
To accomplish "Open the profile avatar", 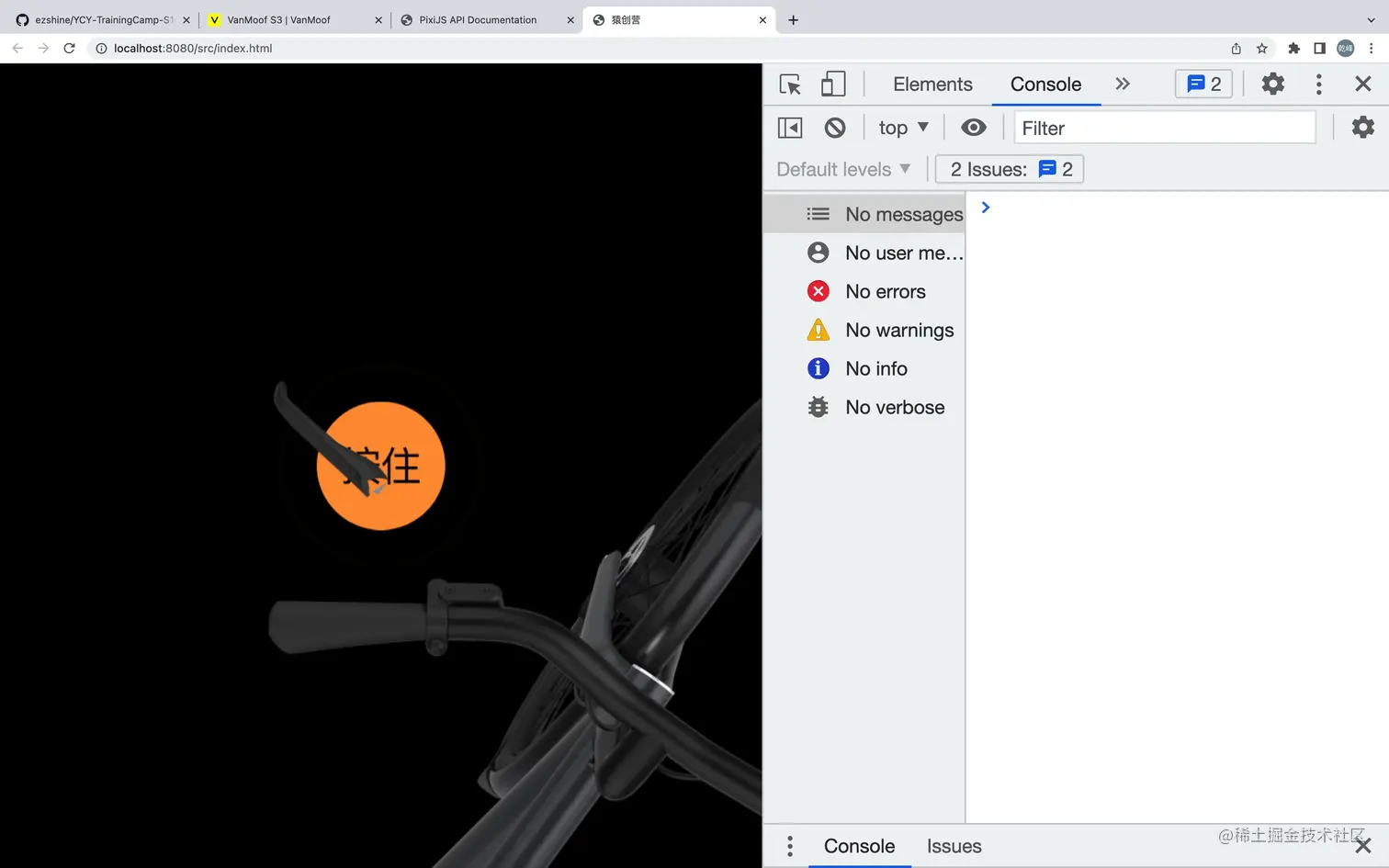I will point(1345,48).
